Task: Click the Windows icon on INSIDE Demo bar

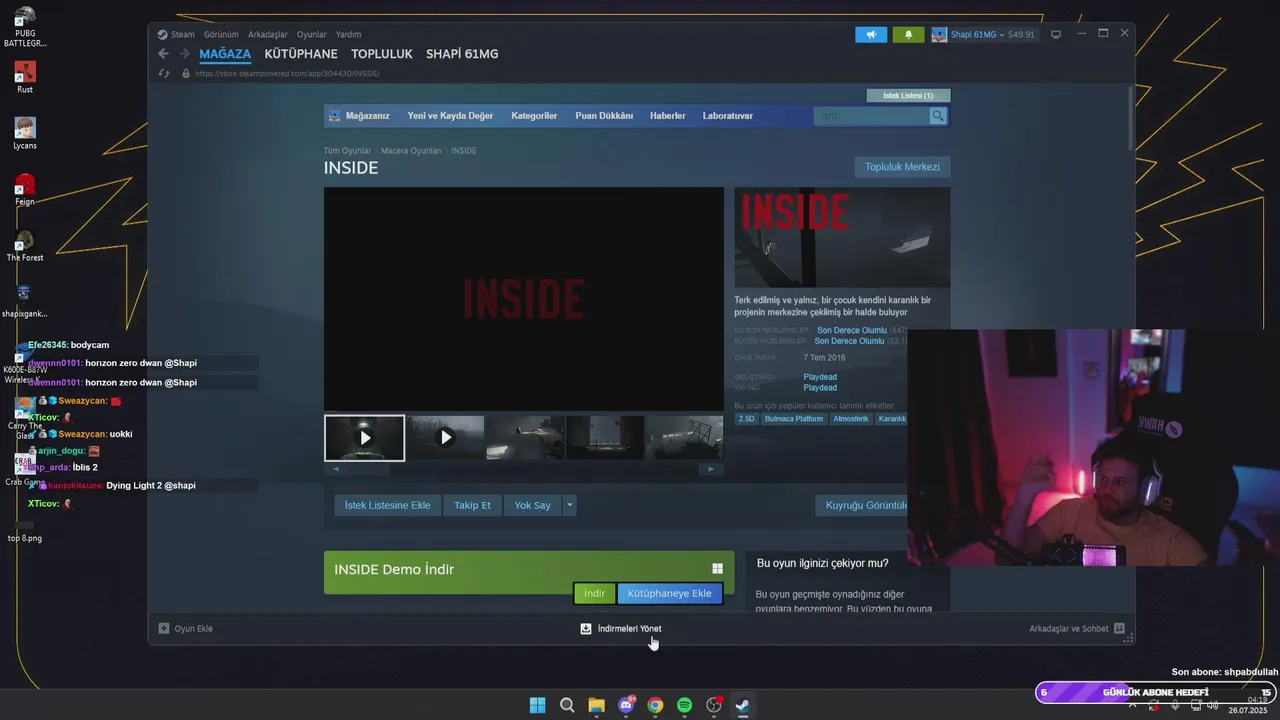Action: [717, 569]
